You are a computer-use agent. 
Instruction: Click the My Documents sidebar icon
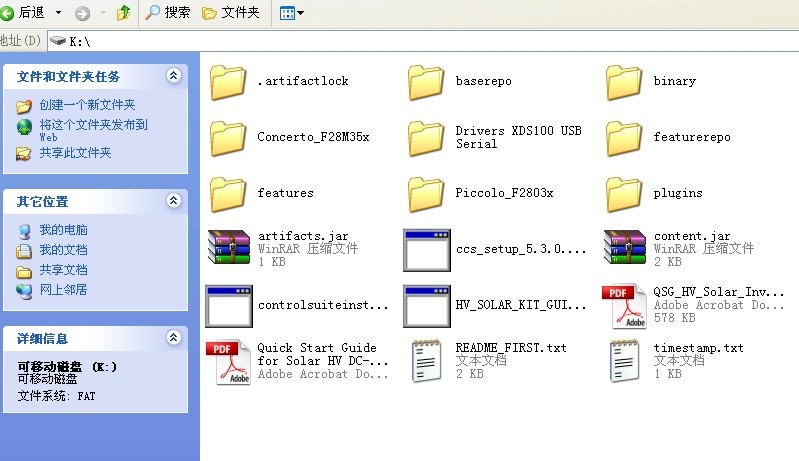(x=23, y=251)
